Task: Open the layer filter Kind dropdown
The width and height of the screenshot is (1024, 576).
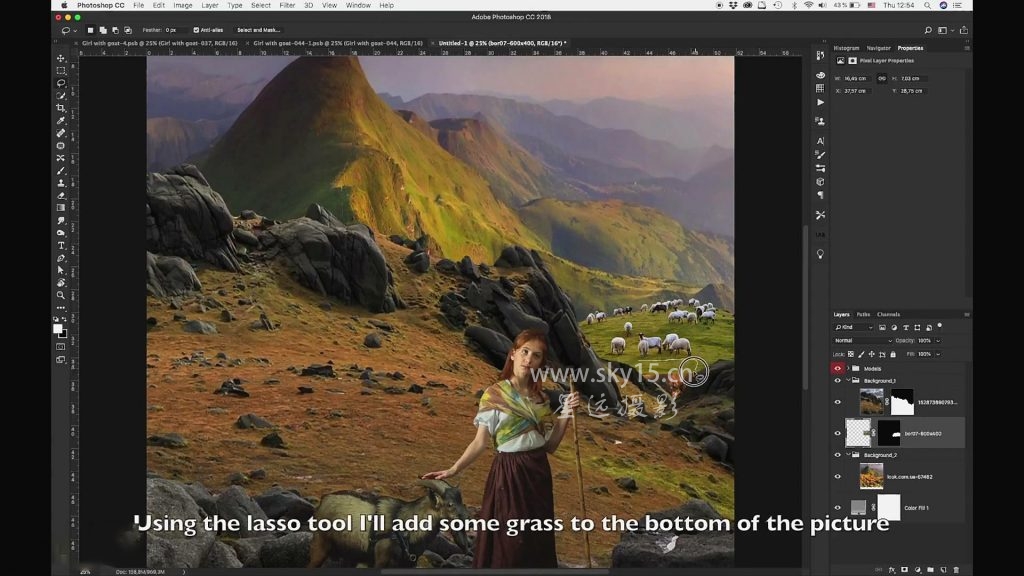Action: pos(854,327)
